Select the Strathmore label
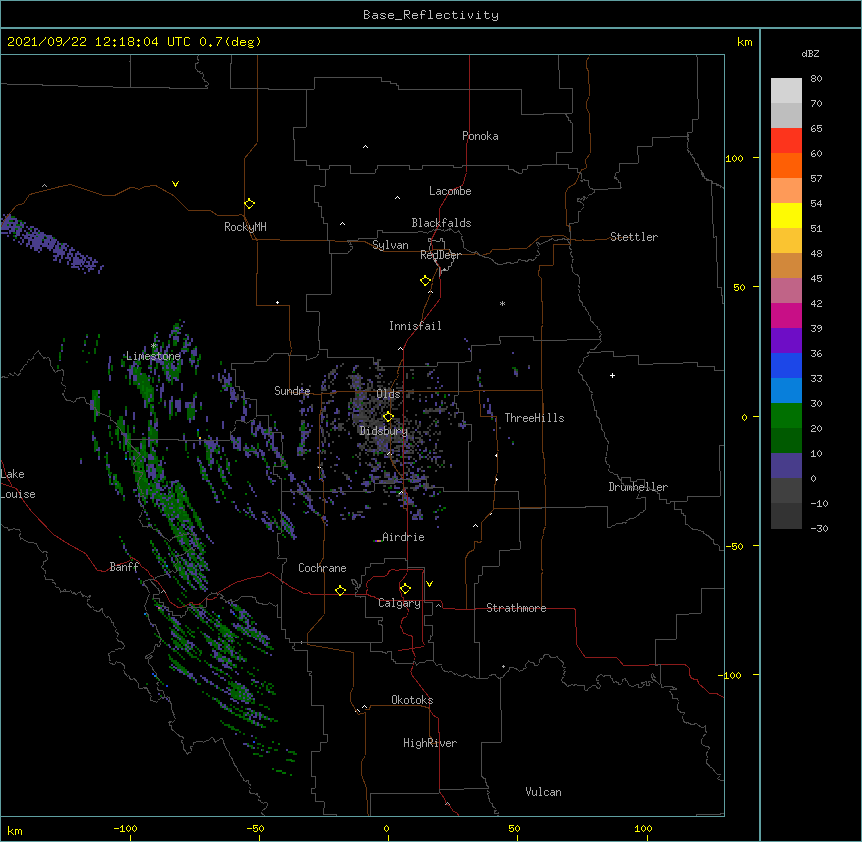The width and height of the screenshot is (862, 842). click(516, 608)
